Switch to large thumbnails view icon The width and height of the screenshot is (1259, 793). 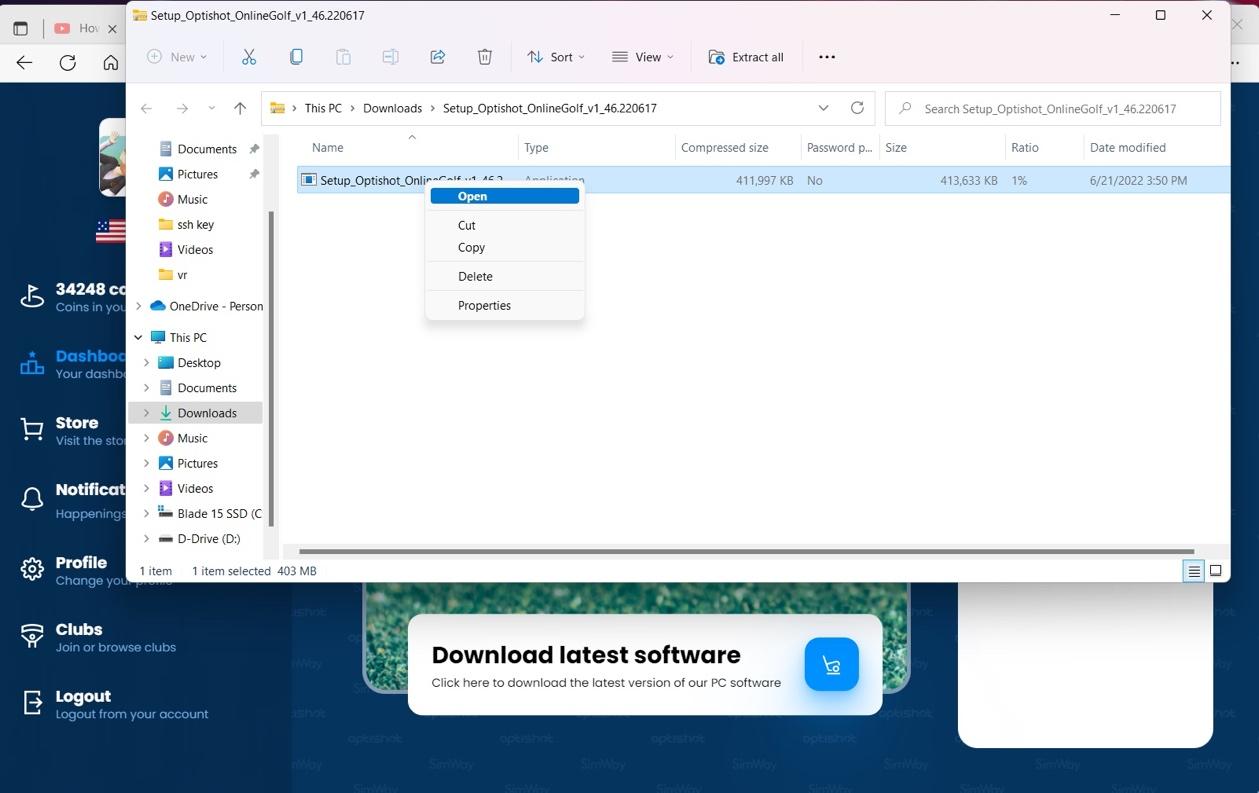pos(1216,571)
